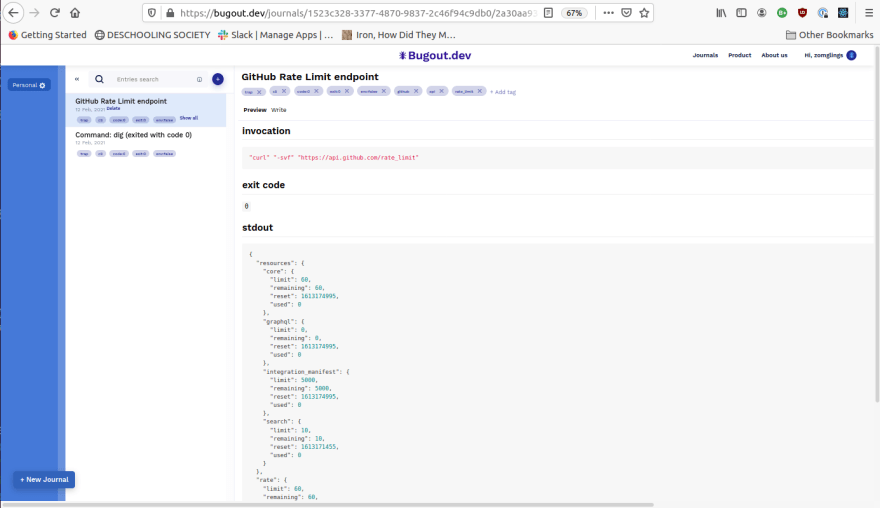Create a new journal
Viewport: 880px width, 508px height.
pyautogui.click(x=44, y=479)
